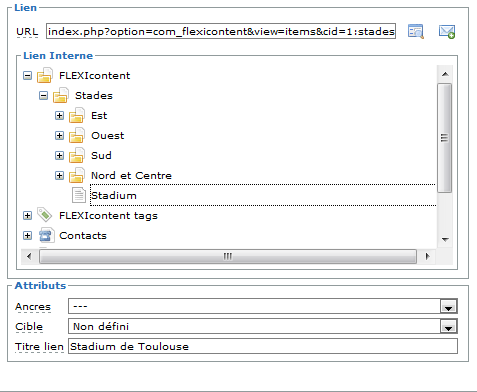Click the Sud folder icon

(x=76, y=155)
